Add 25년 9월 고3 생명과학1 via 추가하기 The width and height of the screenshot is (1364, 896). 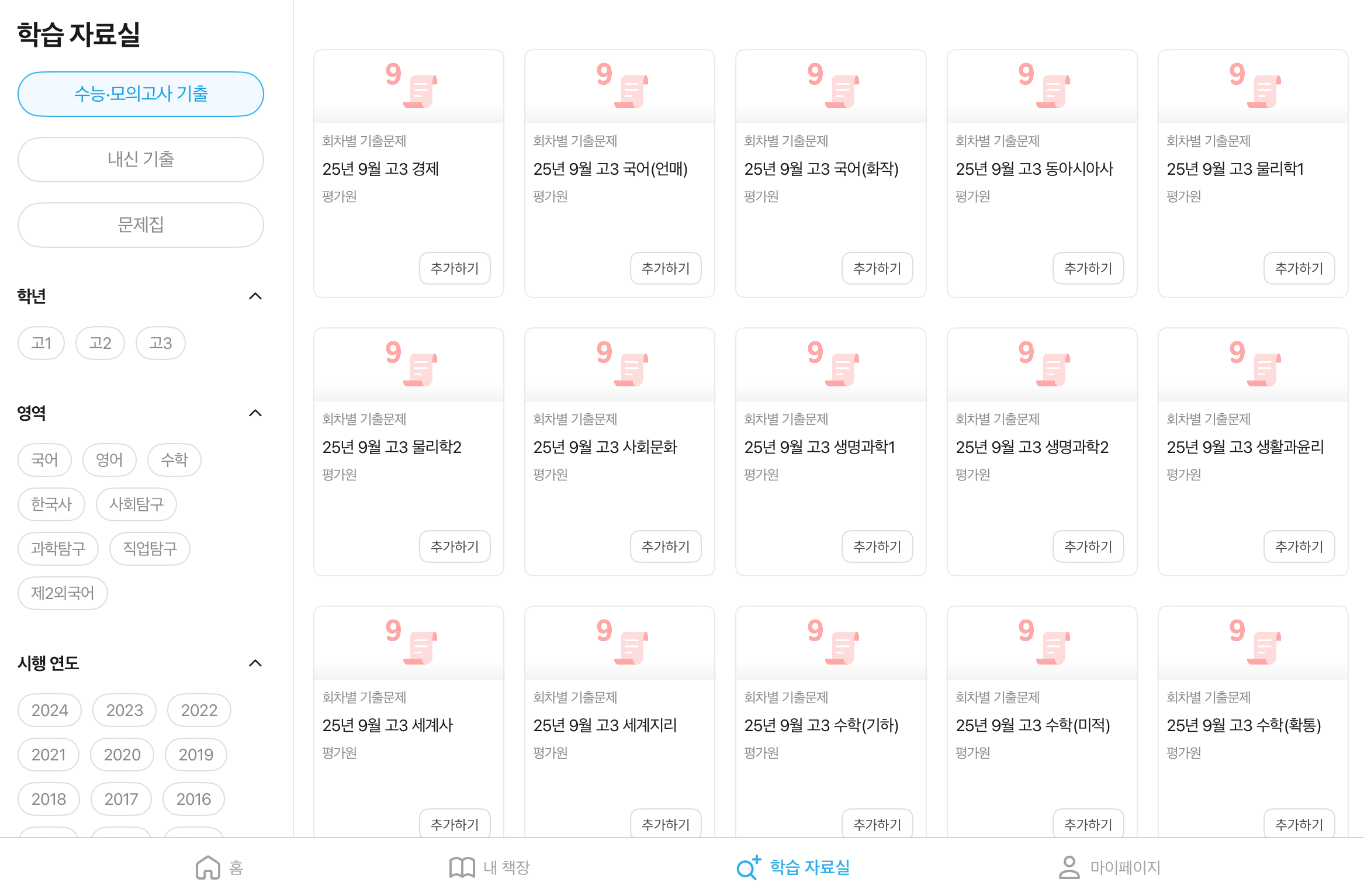coord(877,546)
